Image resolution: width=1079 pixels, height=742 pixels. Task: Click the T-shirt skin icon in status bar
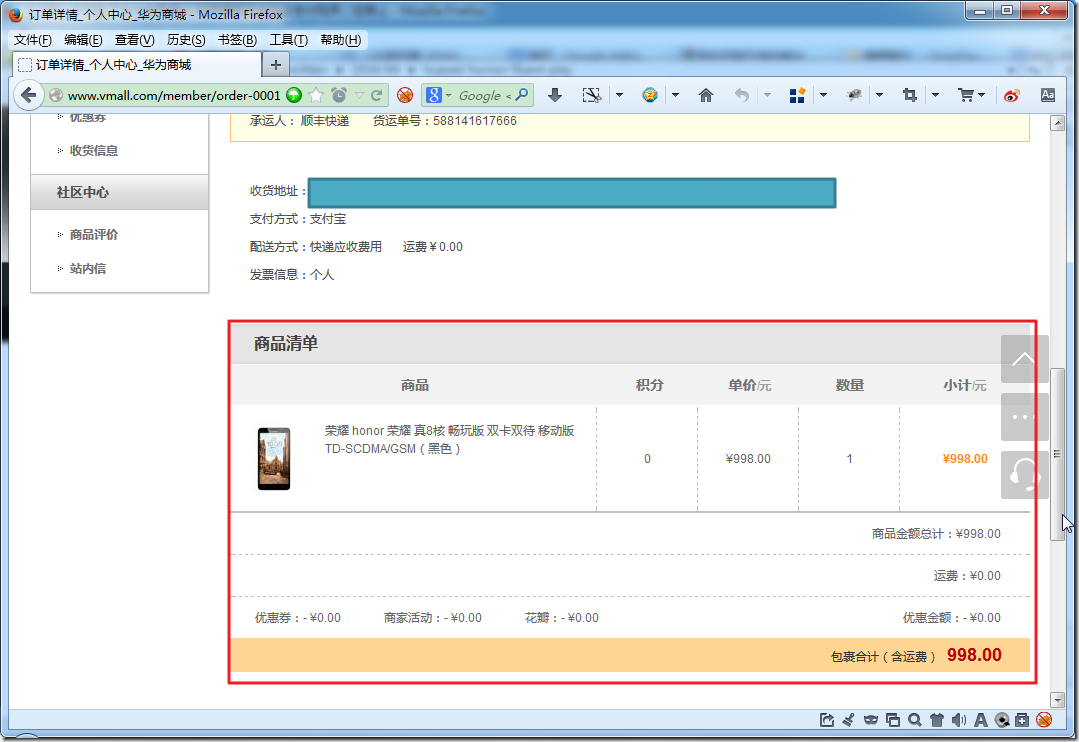pos(937,720)
